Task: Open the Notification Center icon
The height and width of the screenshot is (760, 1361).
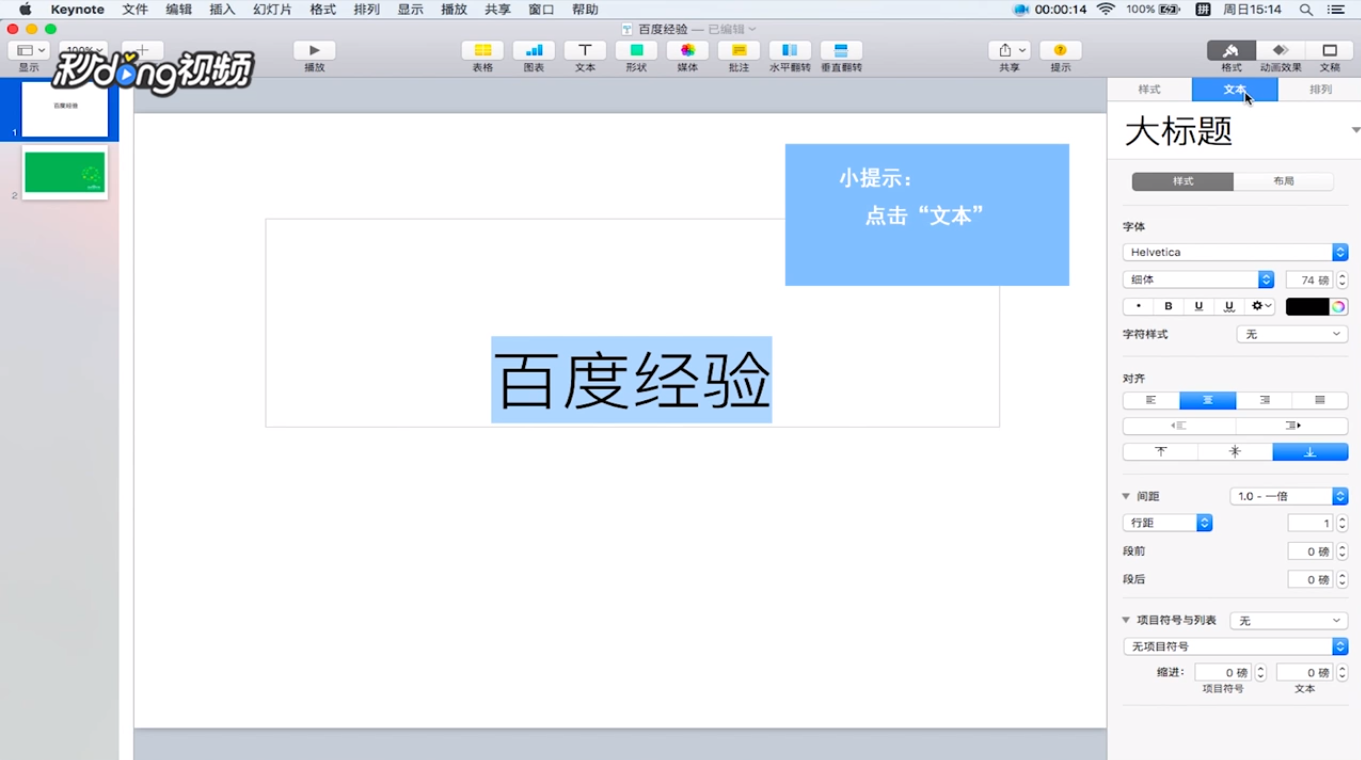Action: 1336,9
